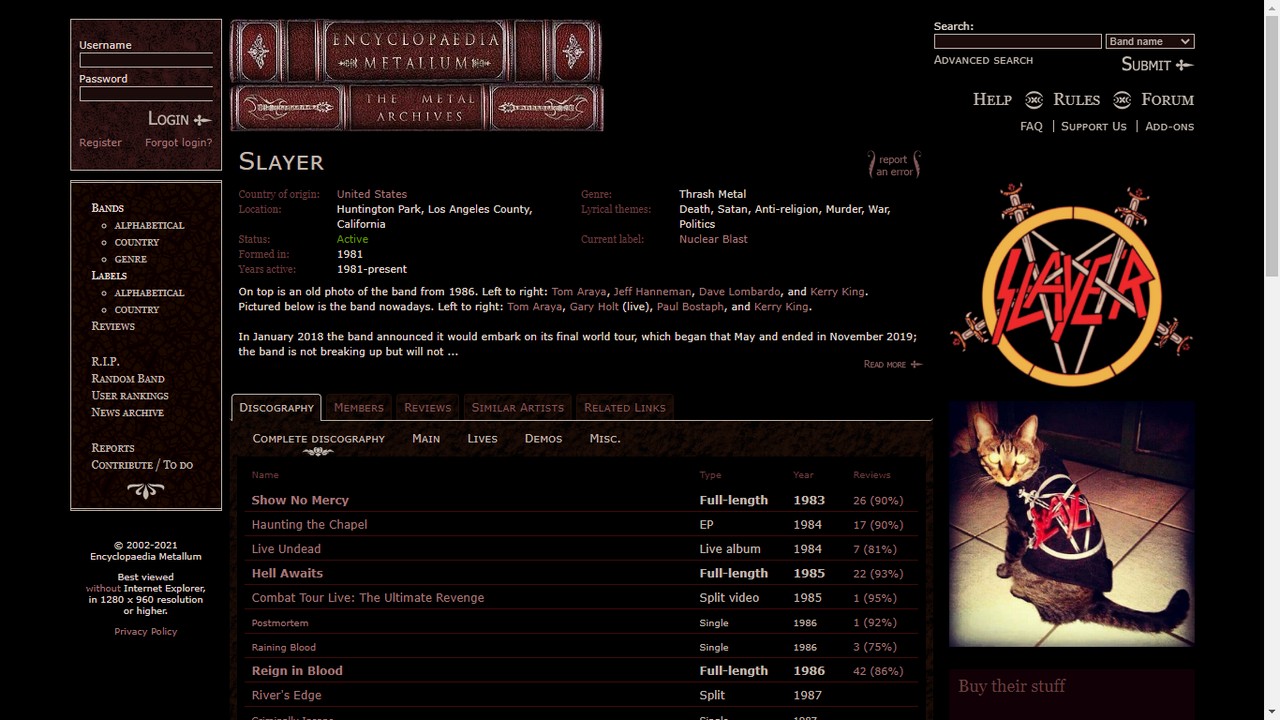Switch to the Reviews tab
The height and width of the screenshot is (720, 1280).
[427, 407]
